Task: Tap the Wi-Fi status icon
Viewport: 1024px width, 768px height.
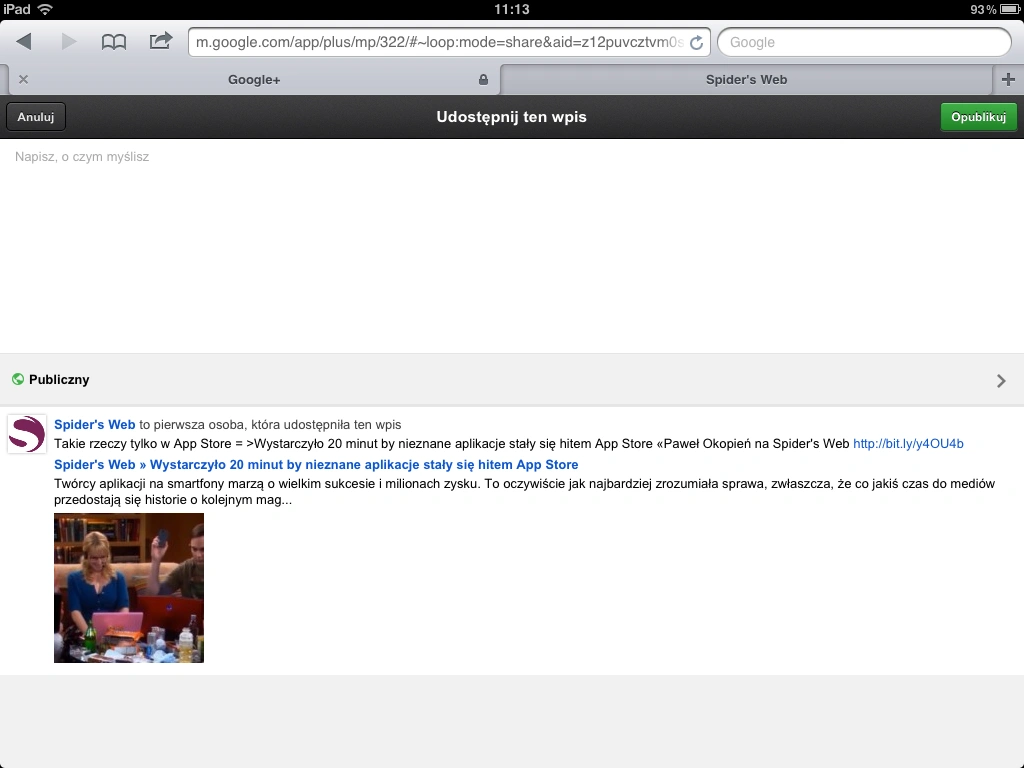Action: (x=45, y=9)
